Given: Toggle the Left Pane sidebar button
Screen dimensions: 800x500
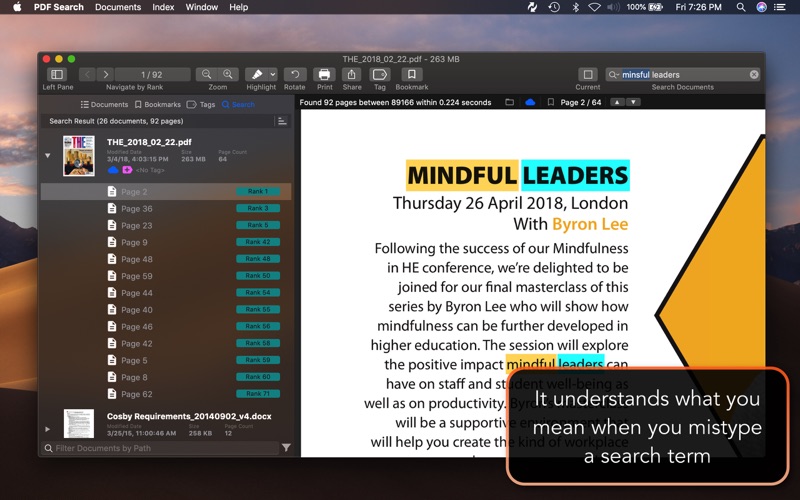Looking at the screenshot, I should pos(57,74).
